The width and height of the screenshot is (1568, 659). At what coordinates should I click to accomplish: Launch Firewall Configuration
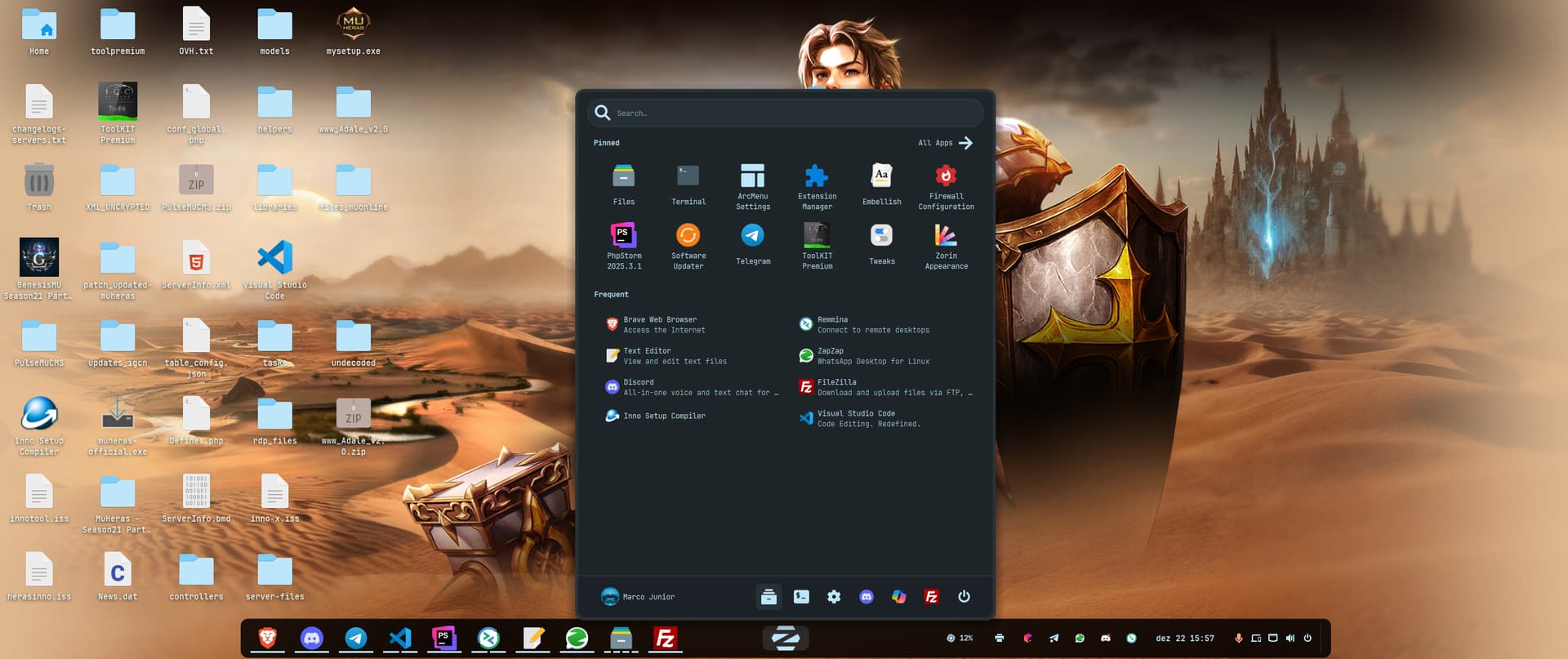coord(946,185)
